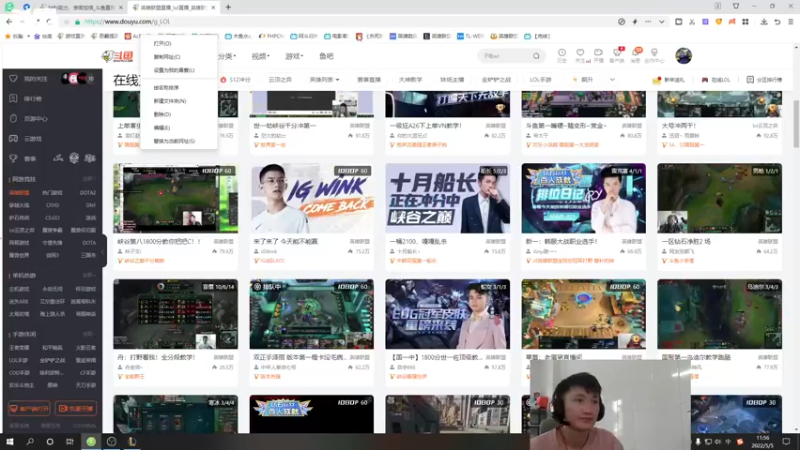Click the 鱼吧 header nav link

point(326,56)
